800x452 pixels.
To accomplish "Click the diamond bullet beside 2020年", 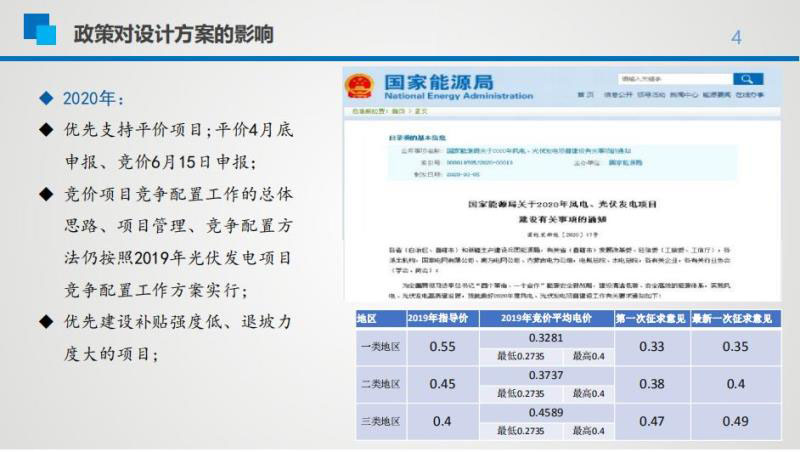I will coord(44,99).
